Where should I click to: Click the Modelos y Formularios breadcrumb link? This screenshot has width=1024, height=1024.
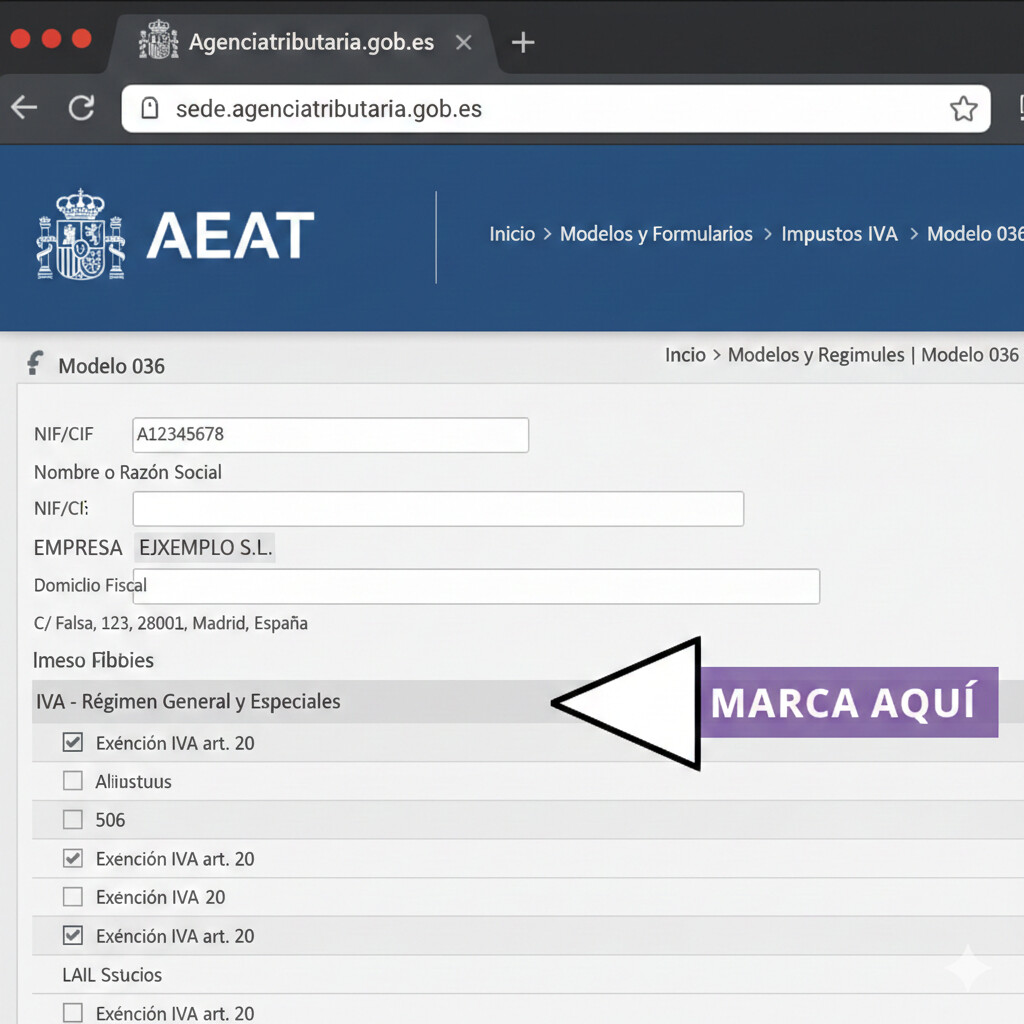[657, 234]
